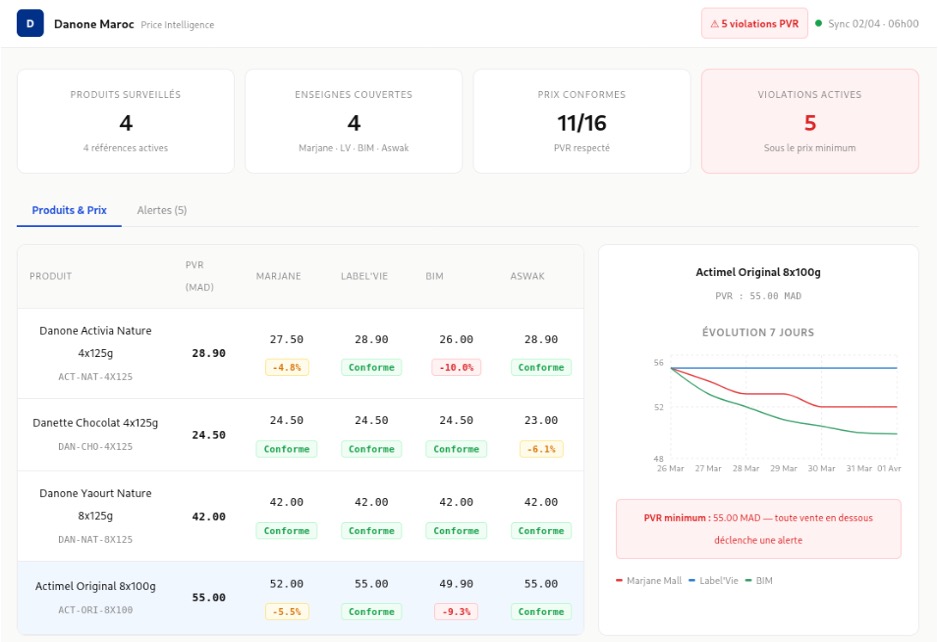Screen dimensions: 938x642
Task: Click the Prix Conformes 11/16 card
Action: coord(581,121)
